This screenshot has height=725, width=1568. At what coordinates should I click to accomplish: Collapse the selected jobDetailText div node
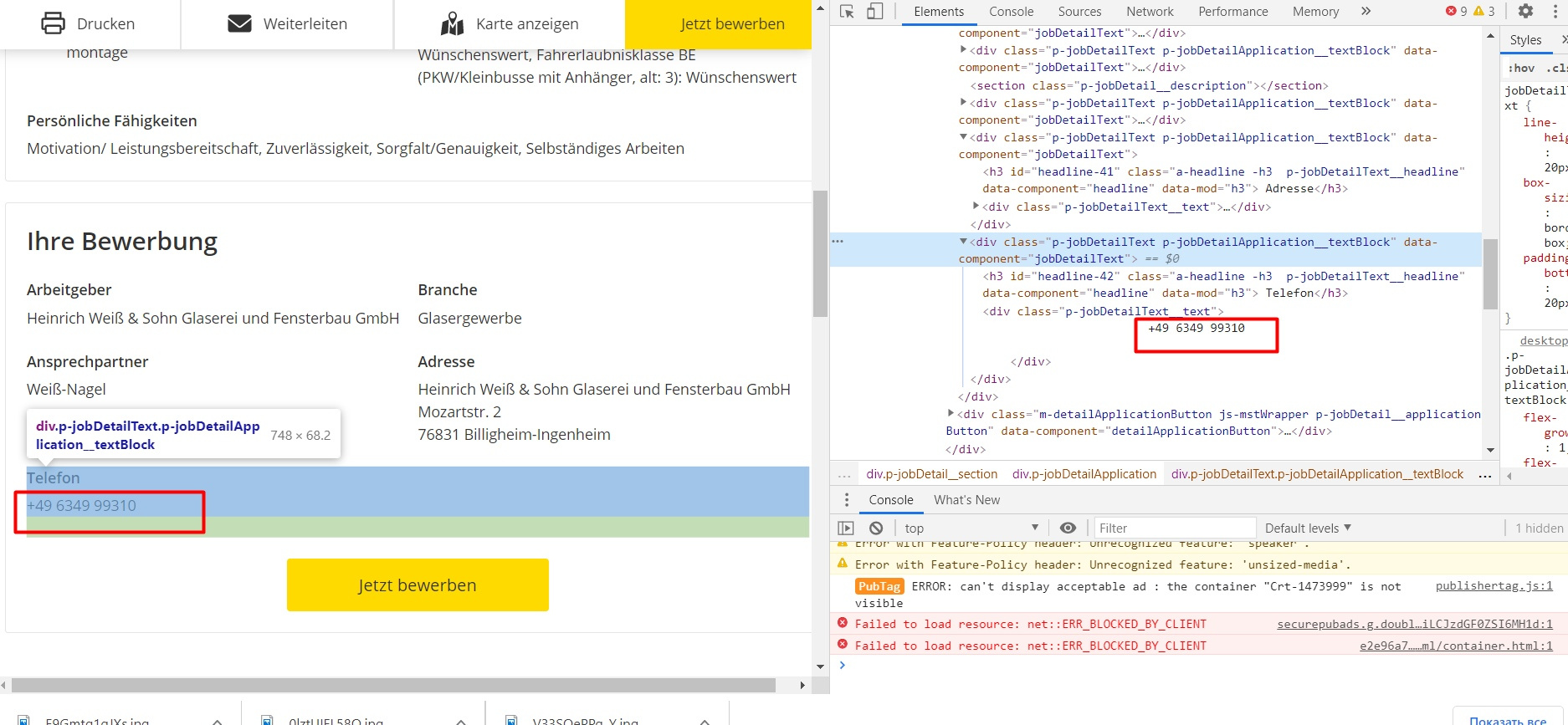click(963, 242)
